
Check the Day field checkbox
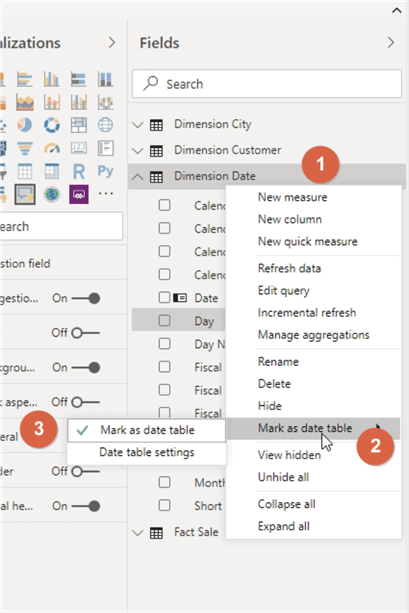[x=165, y=321]
